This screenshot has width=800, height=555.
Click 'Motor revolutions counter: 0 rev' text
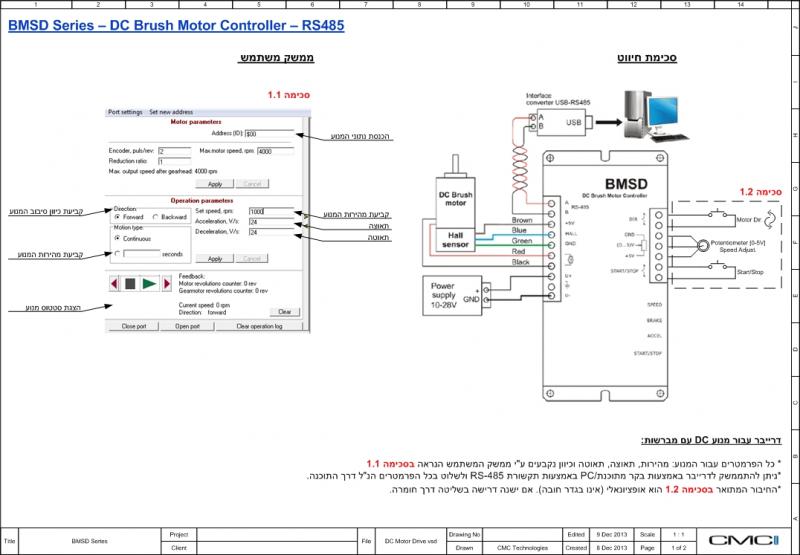tap(217, 283)
